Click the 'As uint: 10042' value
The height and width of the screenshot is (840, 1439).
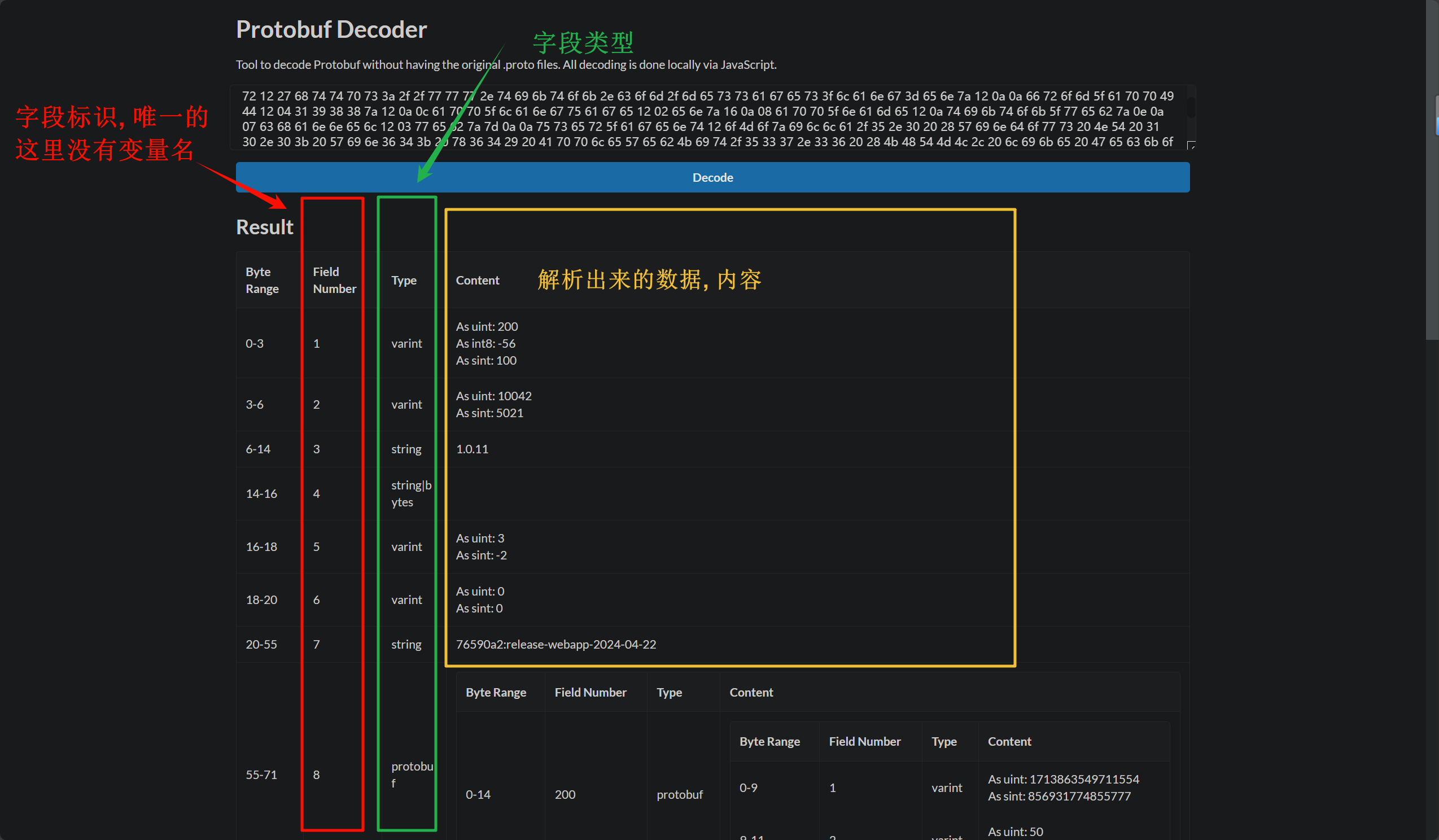(493, 396)
